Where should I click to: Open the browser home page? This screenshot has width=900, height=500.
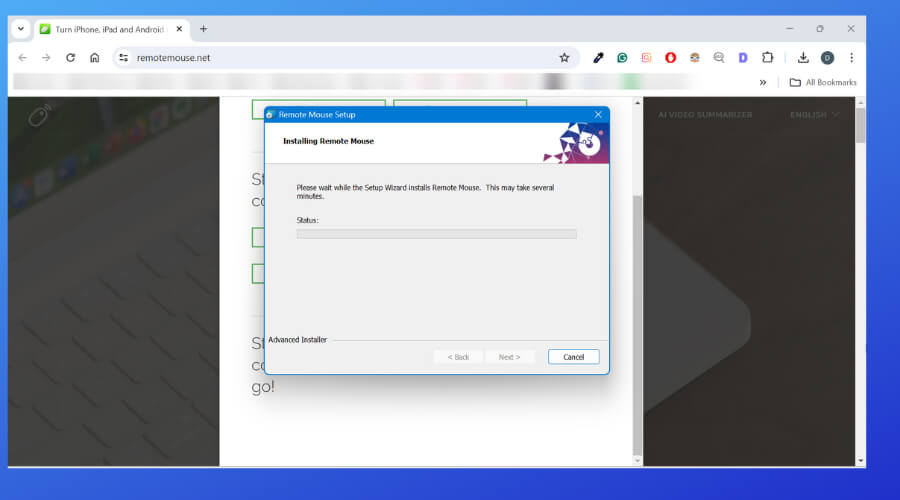coord(95,57)
